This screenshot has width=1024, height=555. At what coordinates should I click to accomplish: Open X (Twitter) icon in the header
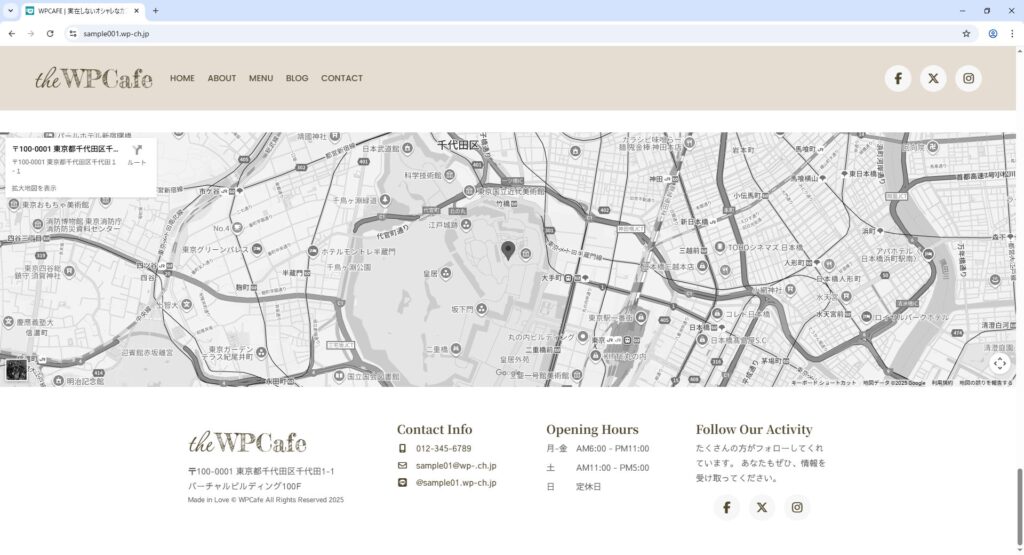933,78
